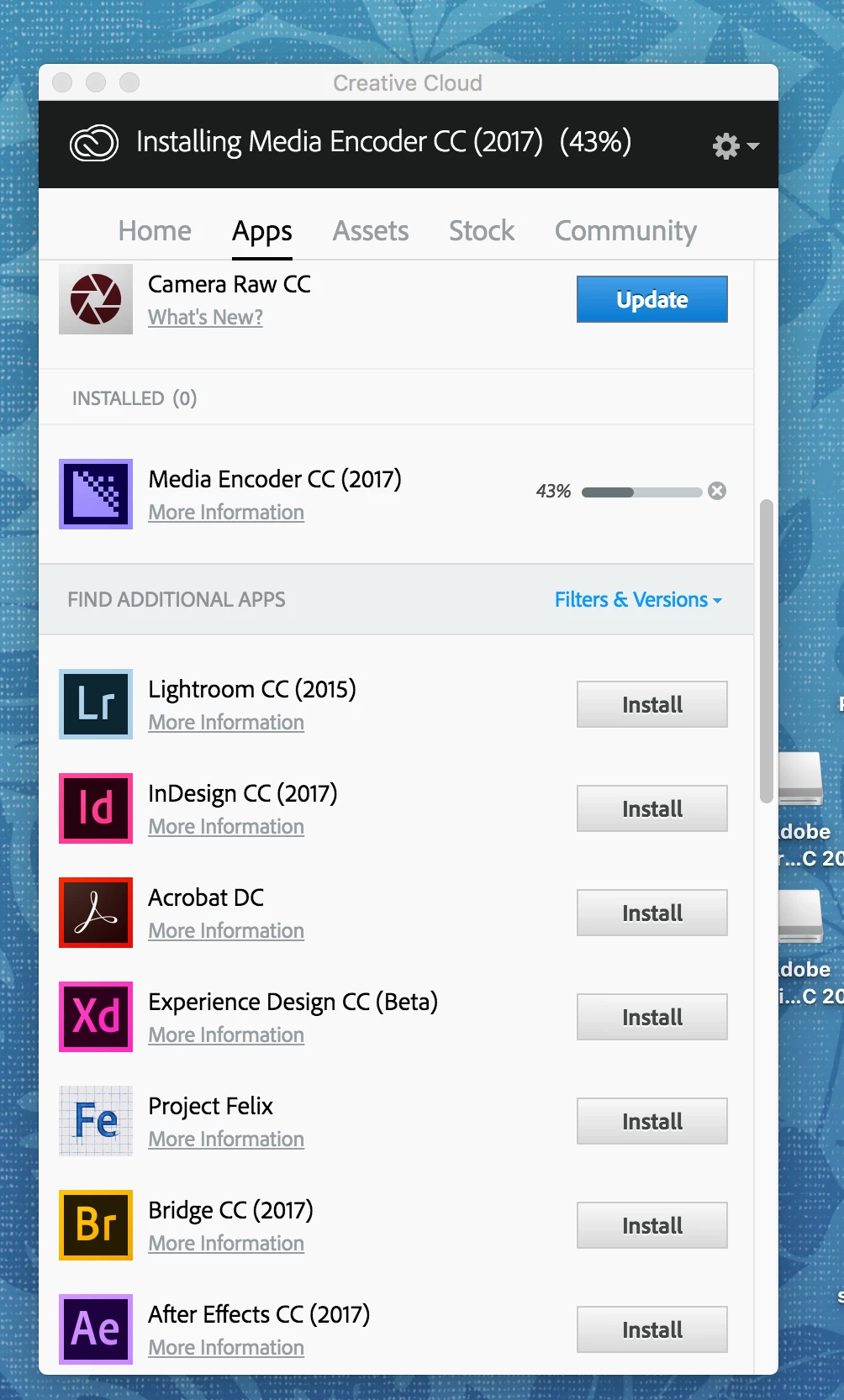Open More Information for Experience Design
The image size is (844, 1400).
(226, 1035)
